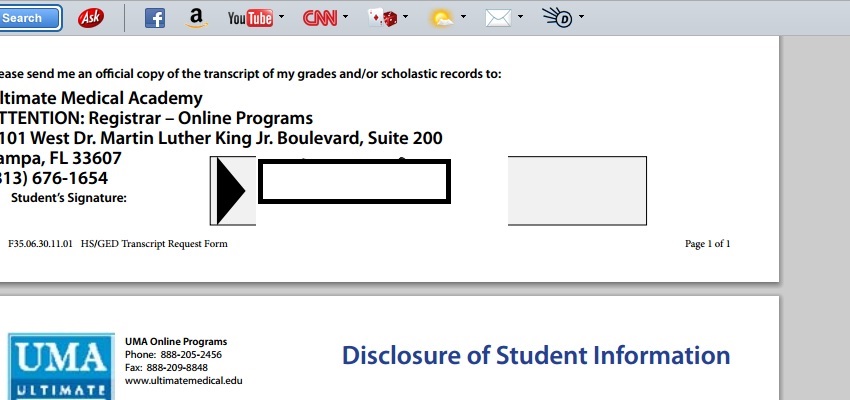The width and height of the screenshot is (850, 400).
Task: Click the 'Fax: 888-209-8848' line
Action: tap(166, 367)
